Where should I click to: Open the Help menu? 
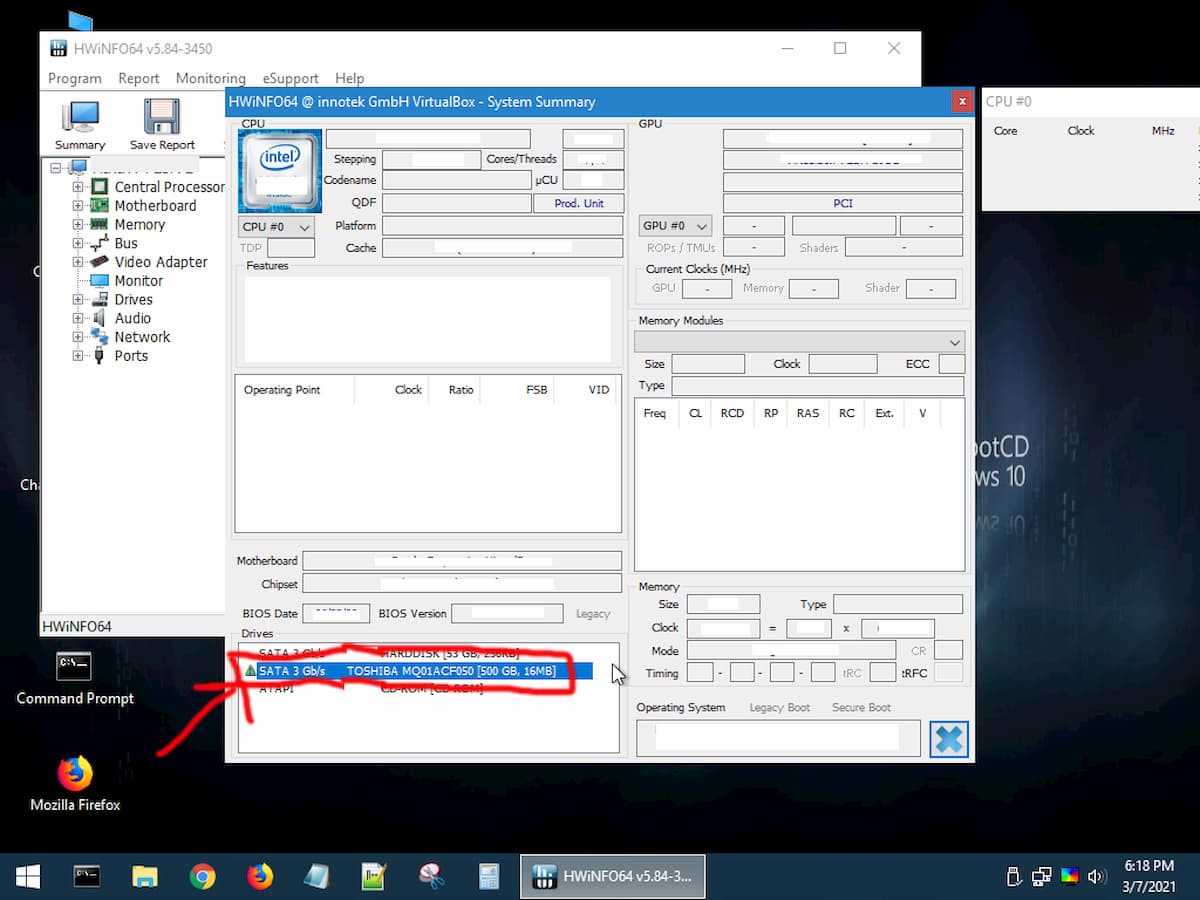pyautogui.click(x=349, y=78)
